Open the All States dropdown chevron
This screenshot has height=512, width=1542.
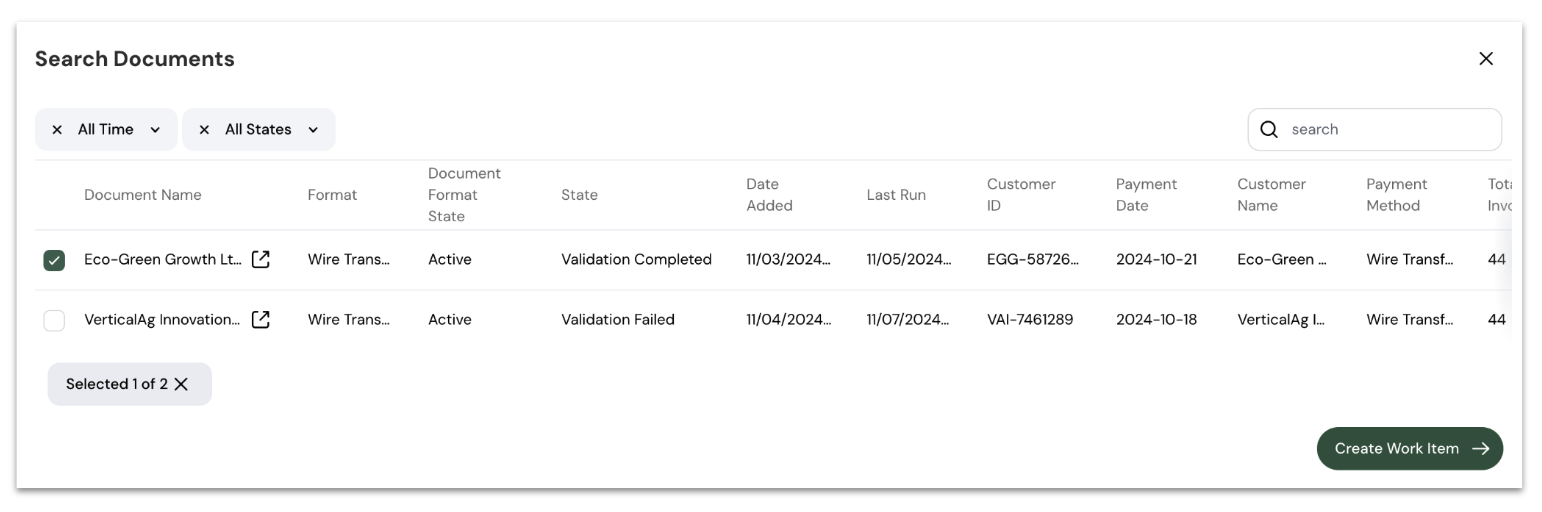313,130
